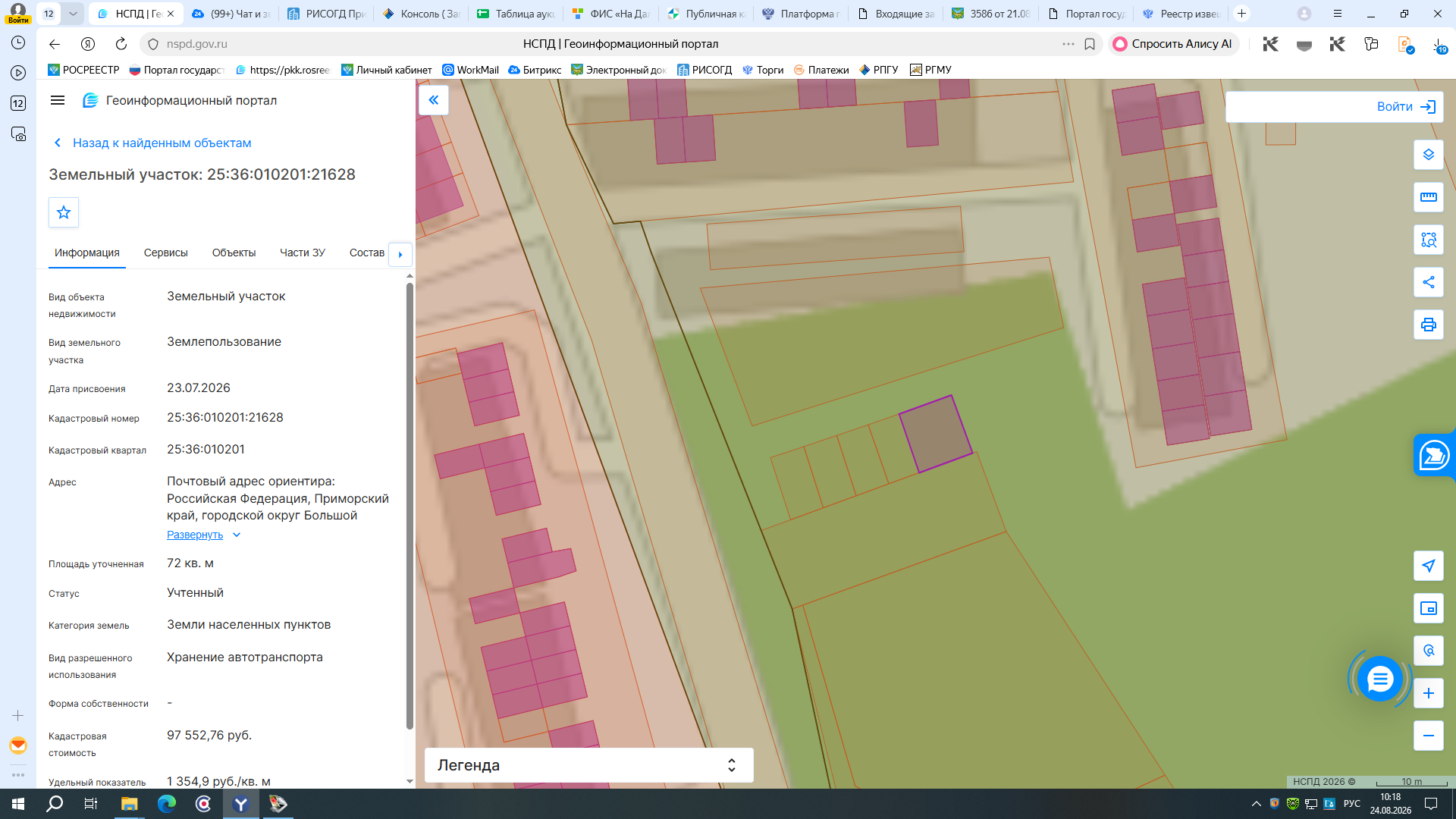1456x819 pixels.
Task: Show more tabs with right arrow
Action: 400,254
